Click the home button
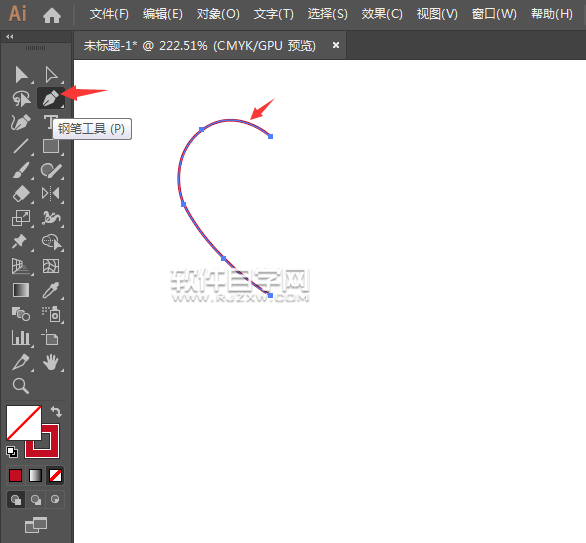 click(52, 16)
